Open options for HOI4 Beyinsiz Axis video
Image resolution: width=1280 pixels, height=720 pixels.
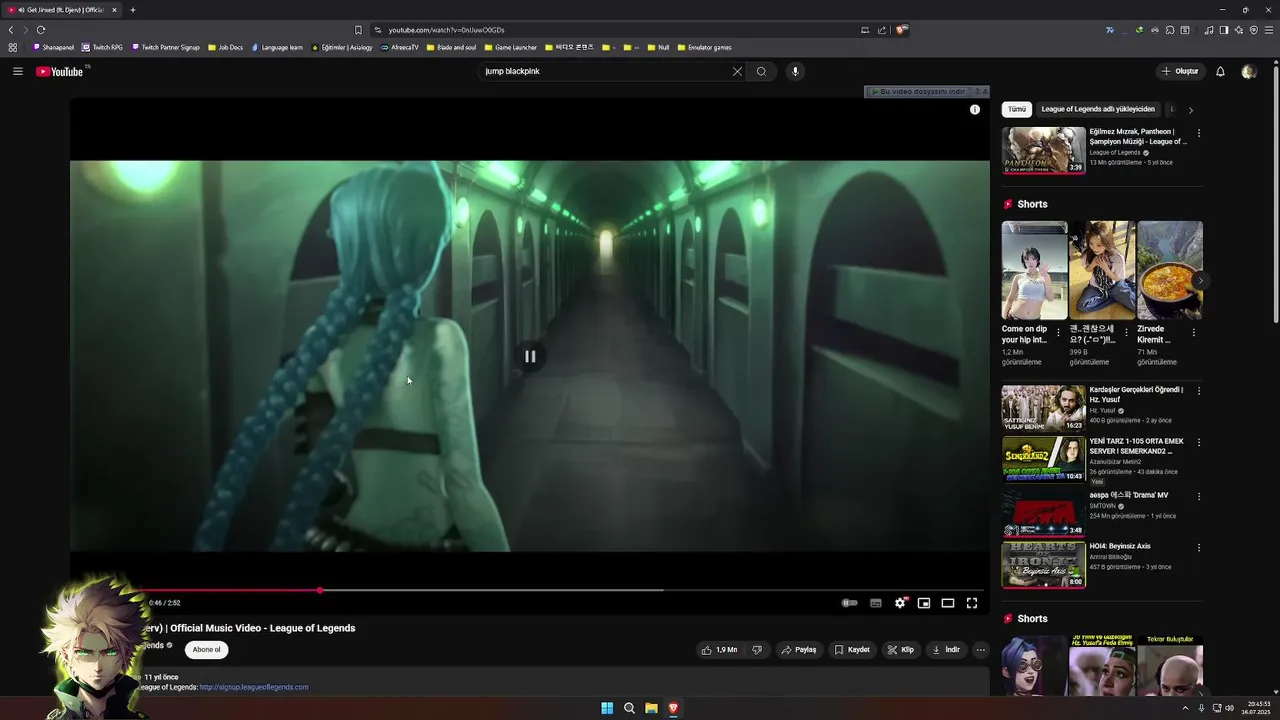1199,548
